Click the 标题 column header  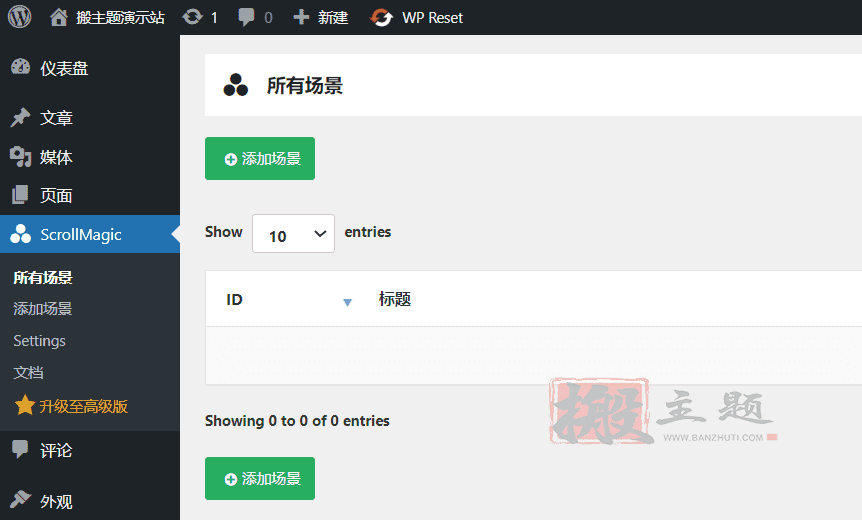(395, 299)
